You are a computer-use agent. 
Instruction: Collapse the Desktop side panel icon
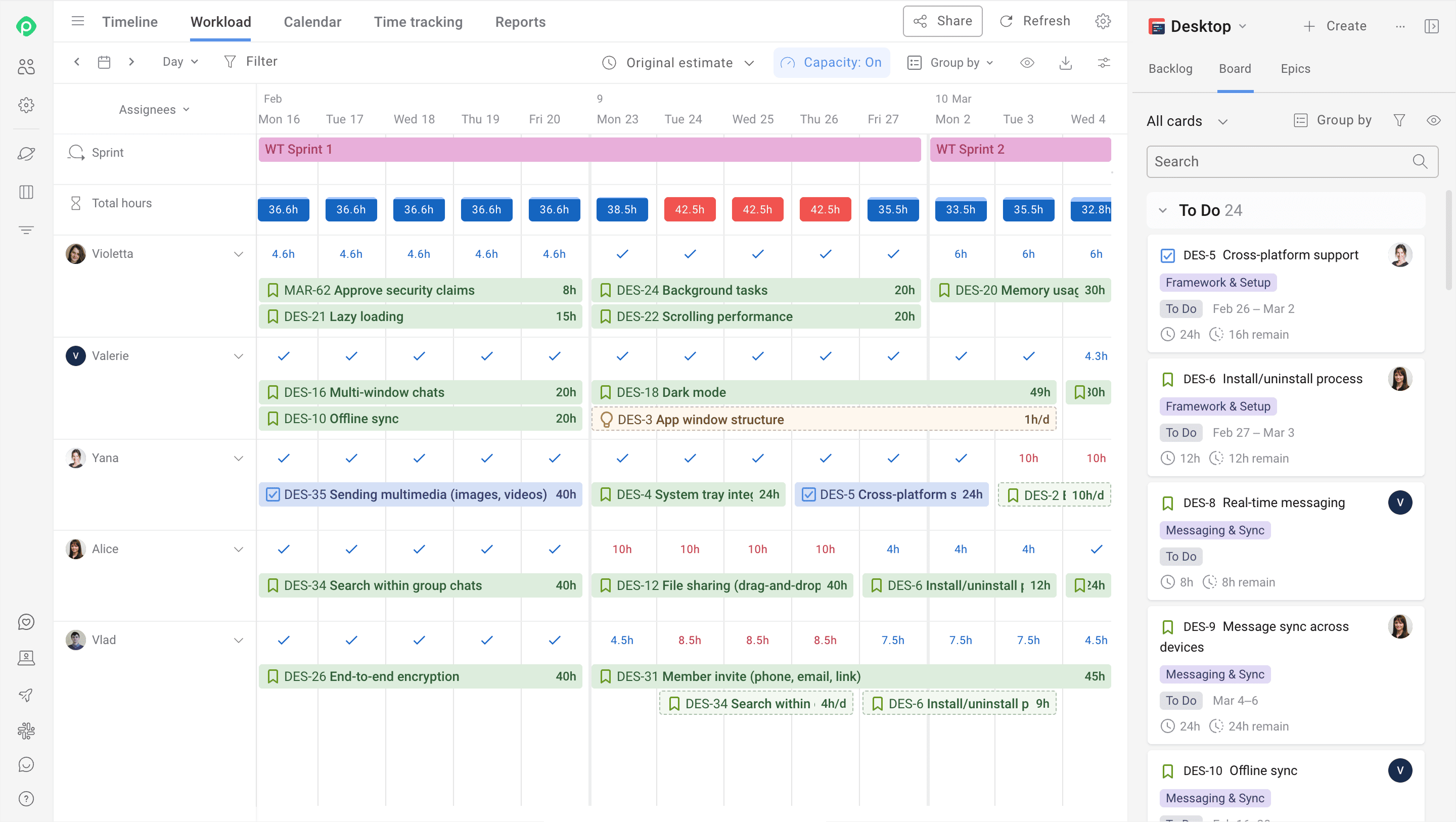click(x=1432, y=26)
